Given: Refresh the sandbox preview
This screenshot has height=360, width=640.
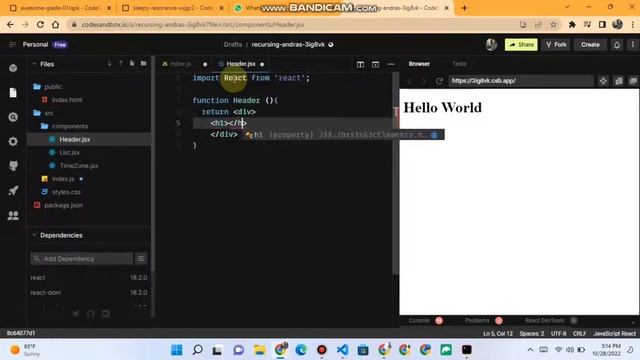Looking at the screenshot, I should [439, 81].
